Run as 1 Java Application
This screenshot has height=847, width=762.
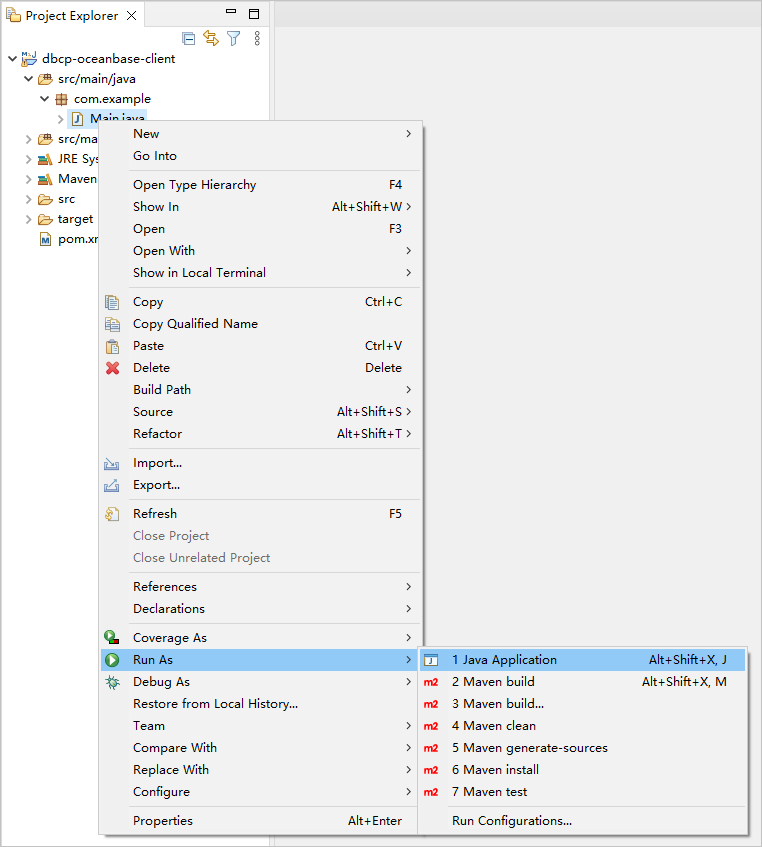[x=504, y=660]
